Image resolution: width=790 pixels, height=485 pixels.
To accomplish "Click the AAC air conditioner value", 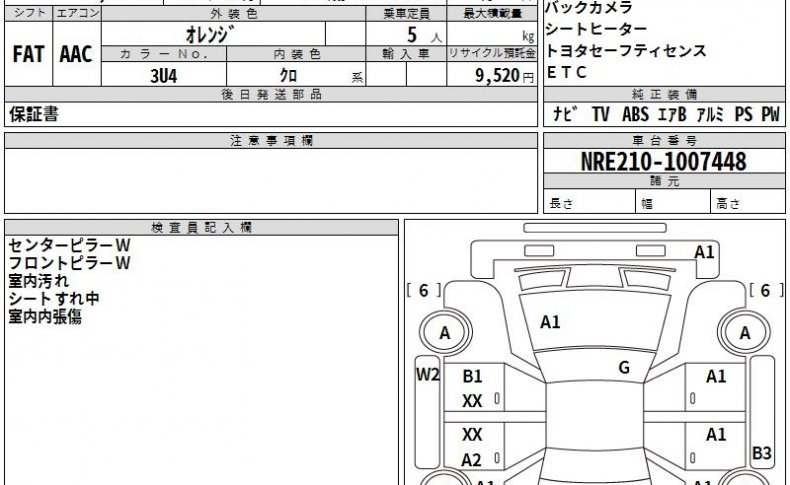I will click(76, 54).
